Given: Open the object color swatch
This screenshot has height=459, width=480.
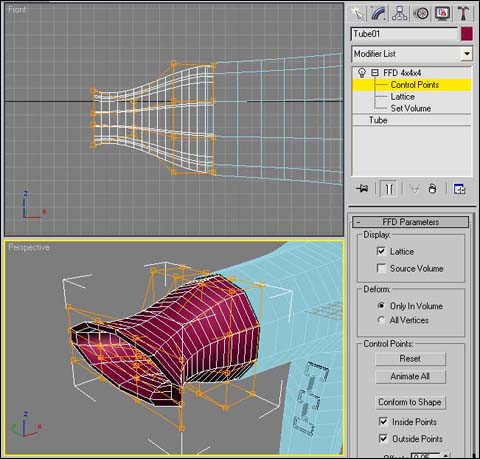Looking at the screenshot, I should click(467, 34).
